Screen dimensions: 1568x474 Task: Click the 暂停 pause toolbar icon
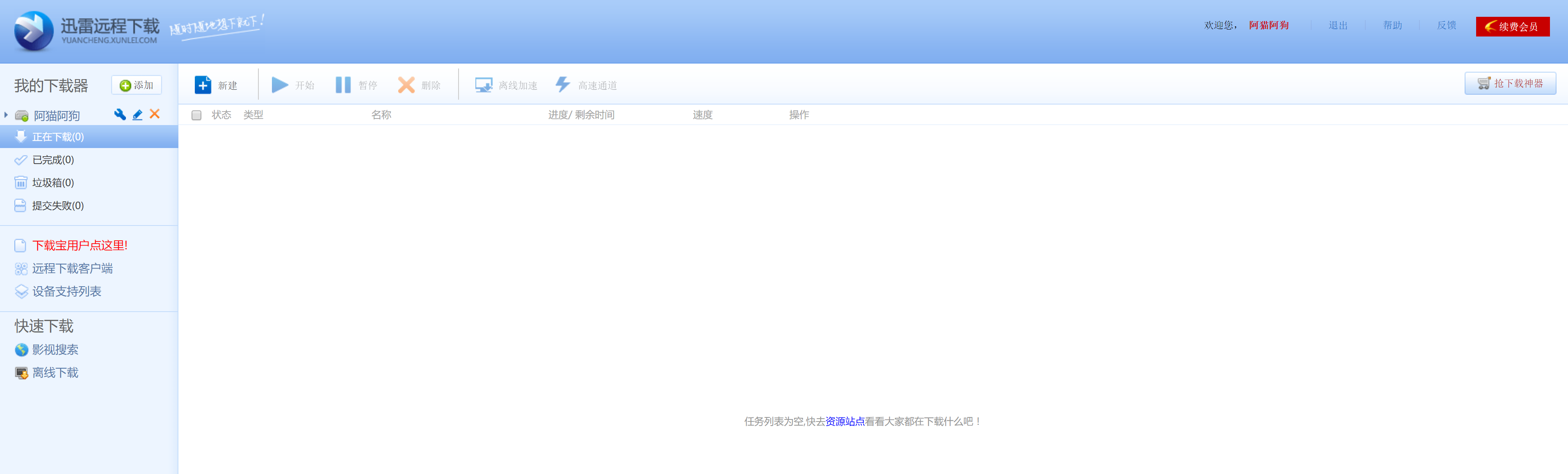(343, 85)
